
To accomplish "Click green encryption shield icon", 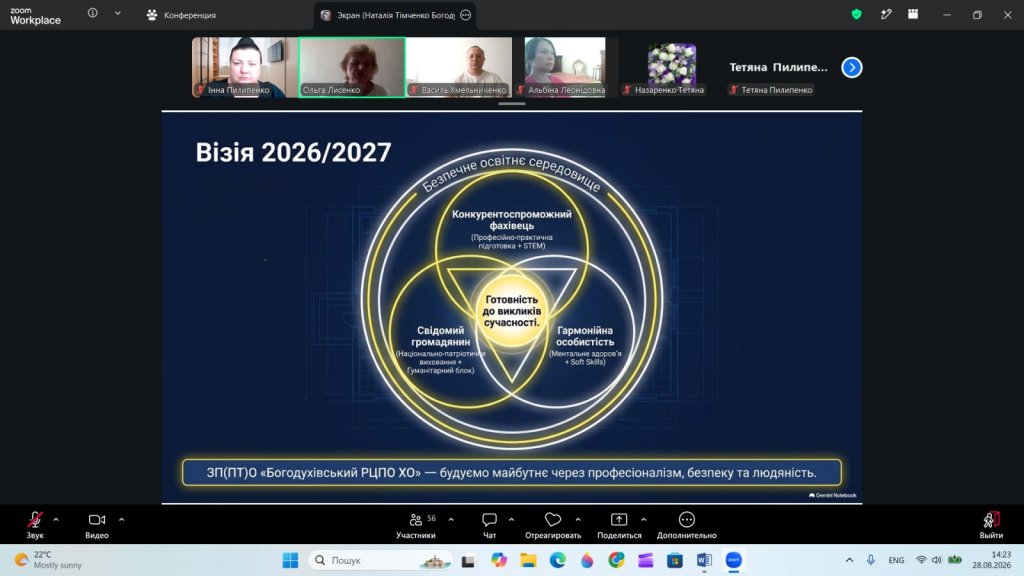I will point(856,14).
